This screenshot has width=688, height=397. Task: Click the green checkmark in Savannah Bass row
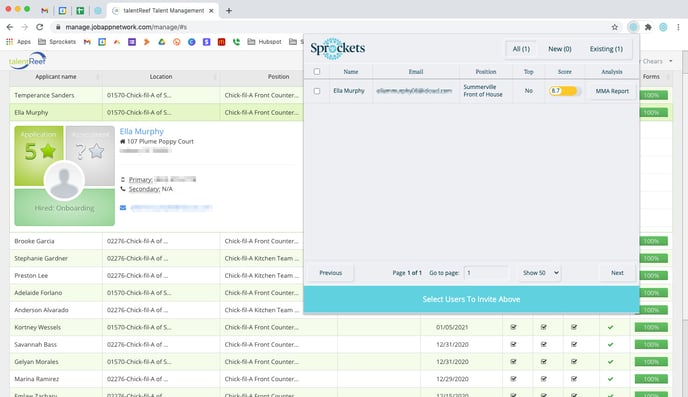point(610,344)
